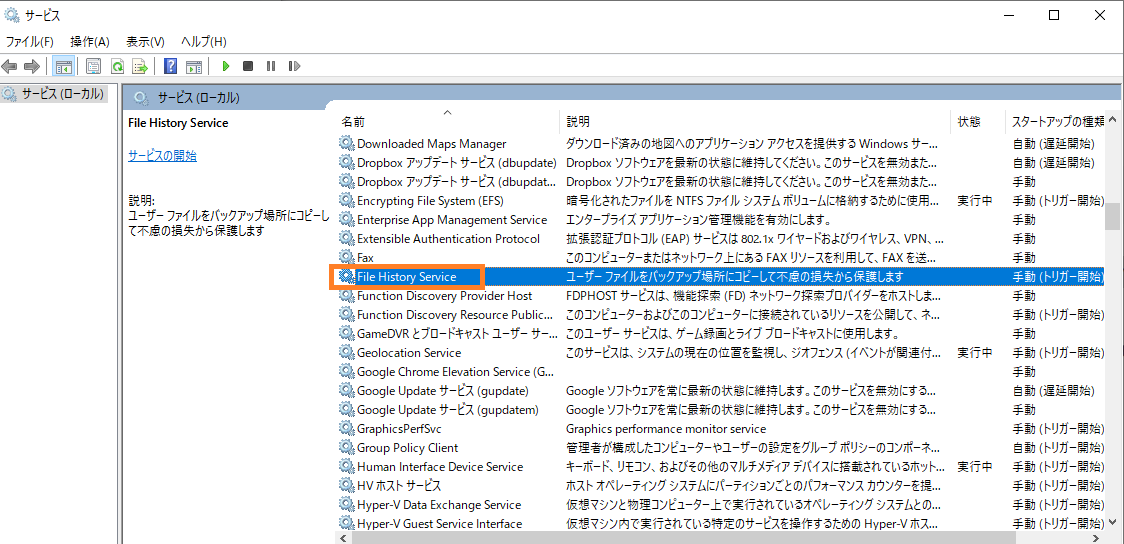Click the horizontal scrollbar left arrow
The height and width of the screenshot is (544, 1124).
[344, 537]
